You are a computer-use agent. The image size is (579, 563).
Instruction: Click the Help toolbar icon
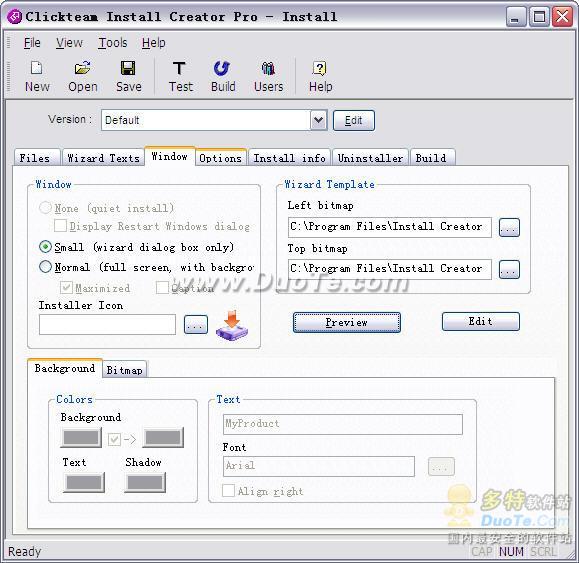pyautogui.click(x=320, y=77)
